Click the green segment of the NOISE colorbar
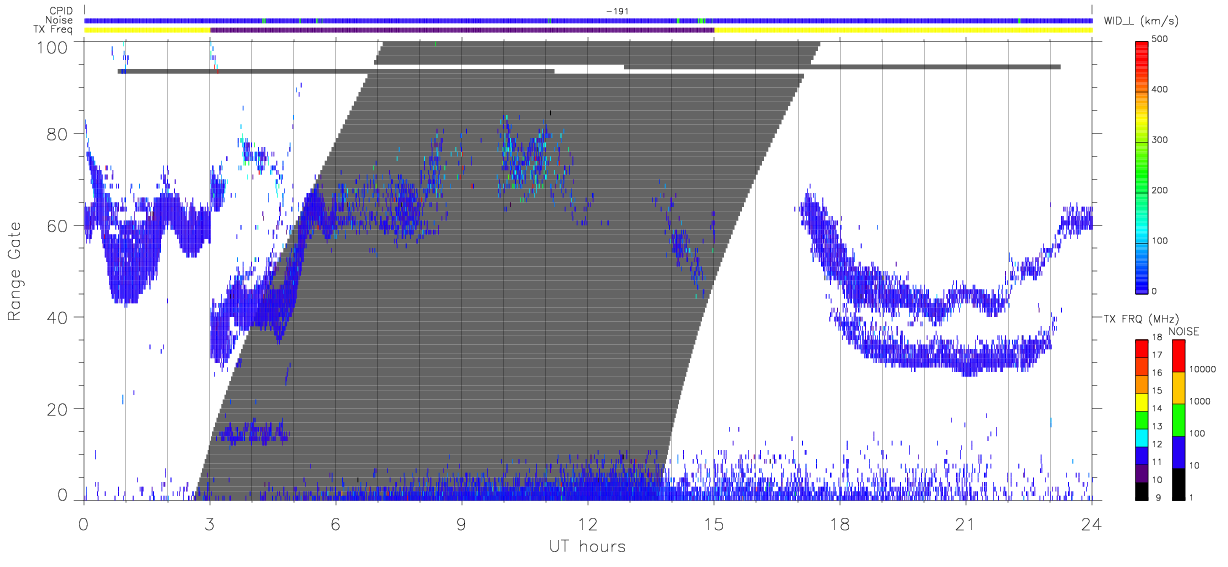The width and height of the screenshot is (1228, 567). [1179, 420]
